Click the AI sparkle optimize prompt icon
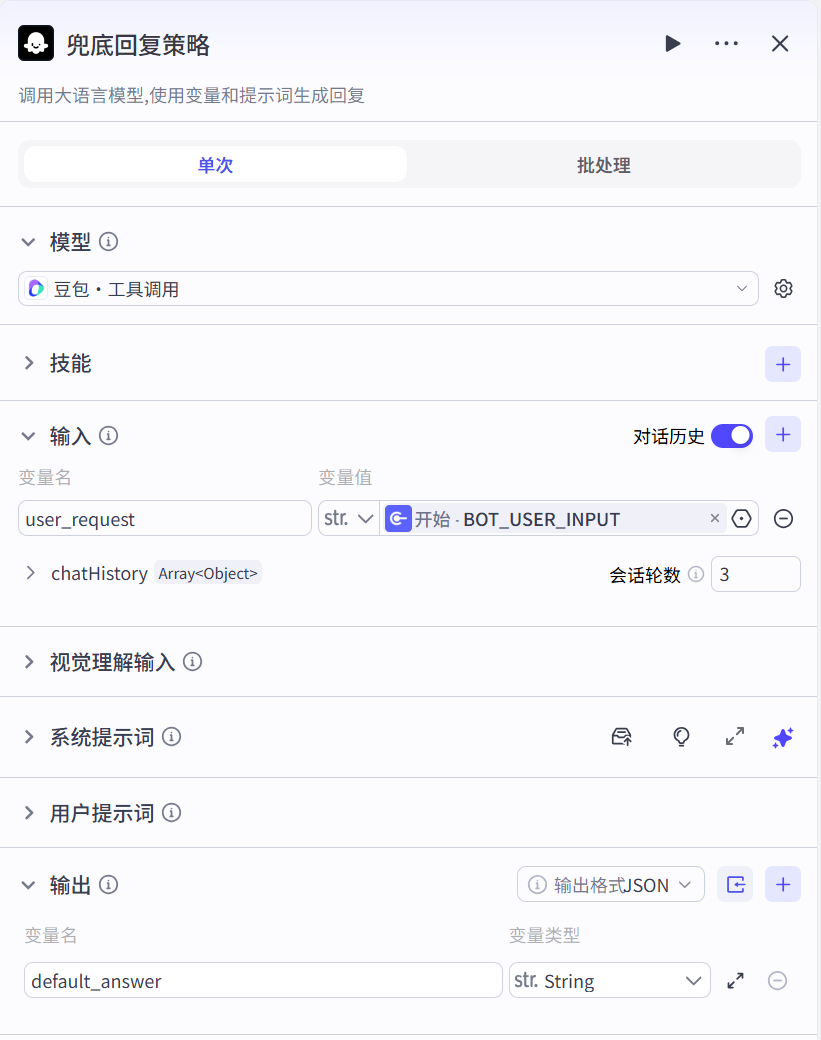Image resolution: width=821 pixels, height=1040 pixels. (x=782, y=738)
